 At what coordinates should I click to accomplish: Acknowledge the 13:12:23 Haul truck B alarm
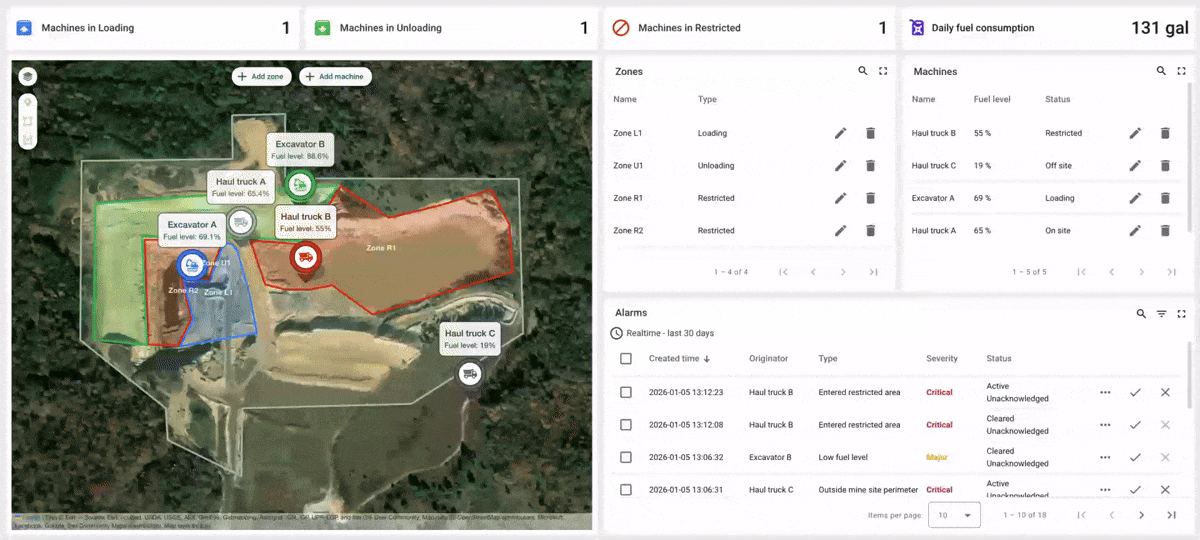click(1135, 392)
